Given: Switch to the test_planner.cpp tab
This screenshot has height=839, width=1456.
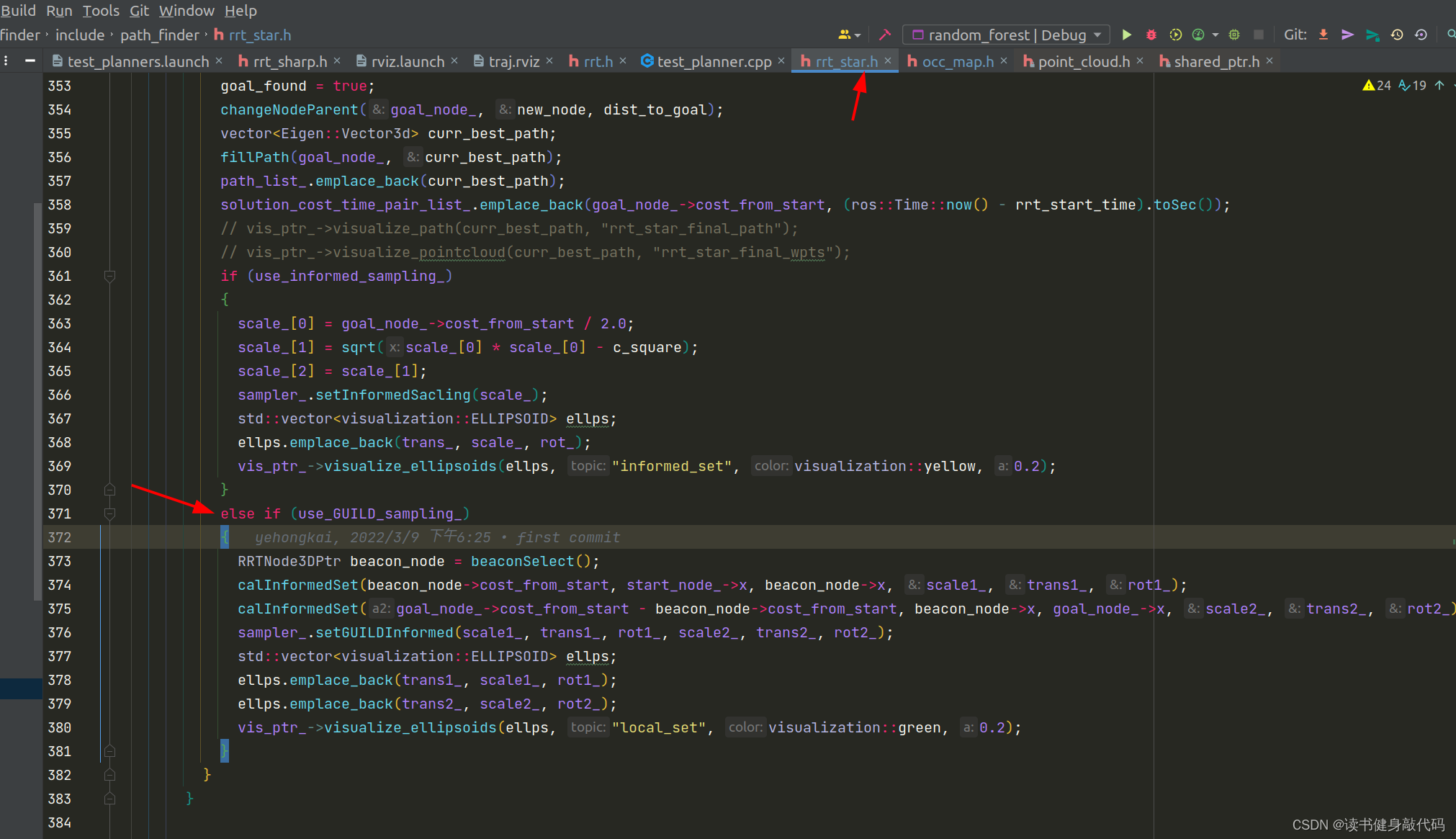Looking at the screenshot, I should [714, 61].
